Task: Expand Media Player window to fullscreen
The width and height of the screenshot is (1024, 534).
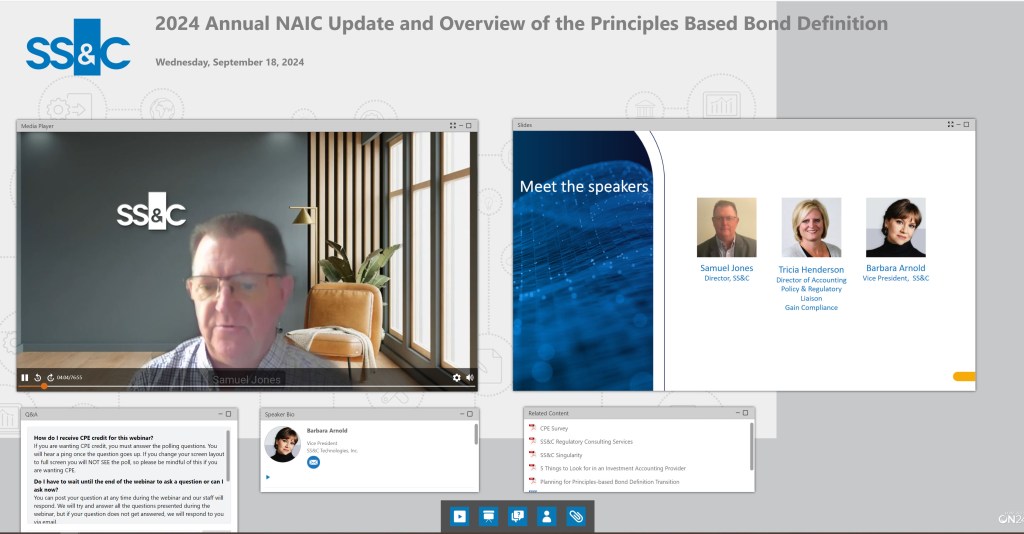Action: (x=453, y=125)
